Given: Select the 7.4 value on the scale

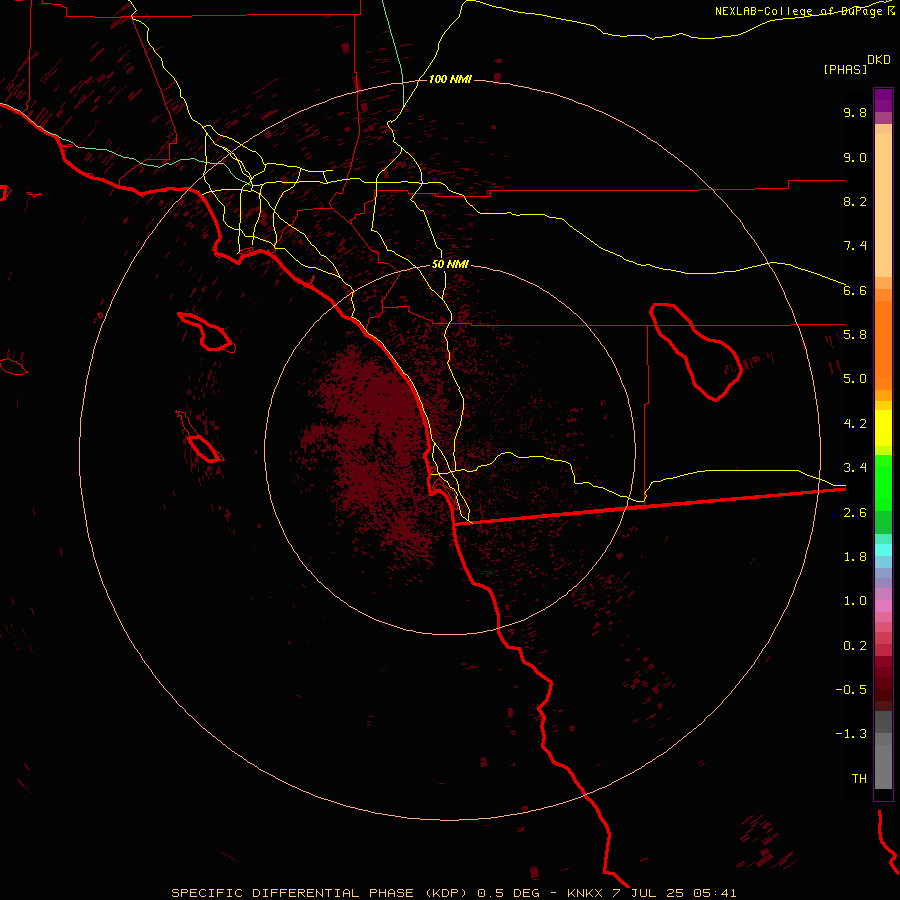Looking at the screenshot, I should 855,246.
